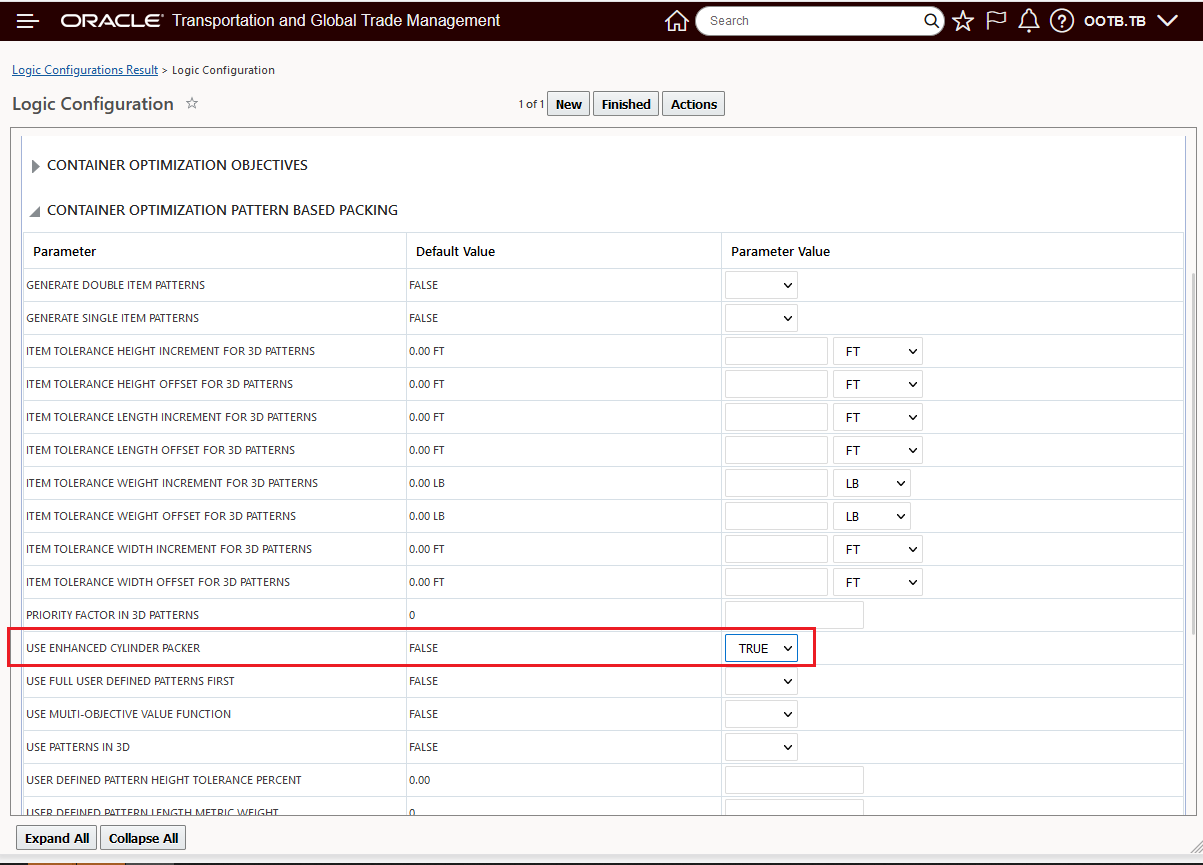This screenshot has height=865, width=1203.
Task: Open FT unit dropdown for Width Increment
Action: pyautogui.click(x=878, y=549)
